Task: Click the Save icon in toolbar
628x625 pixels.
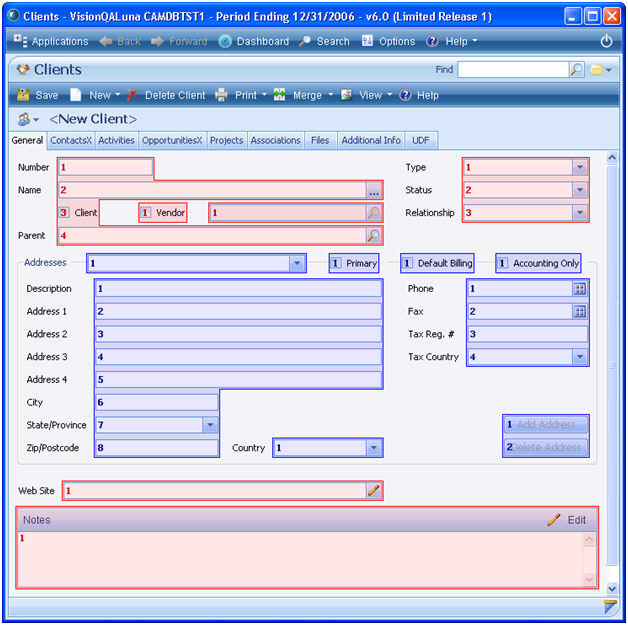Action: click(x=23, y=95)
